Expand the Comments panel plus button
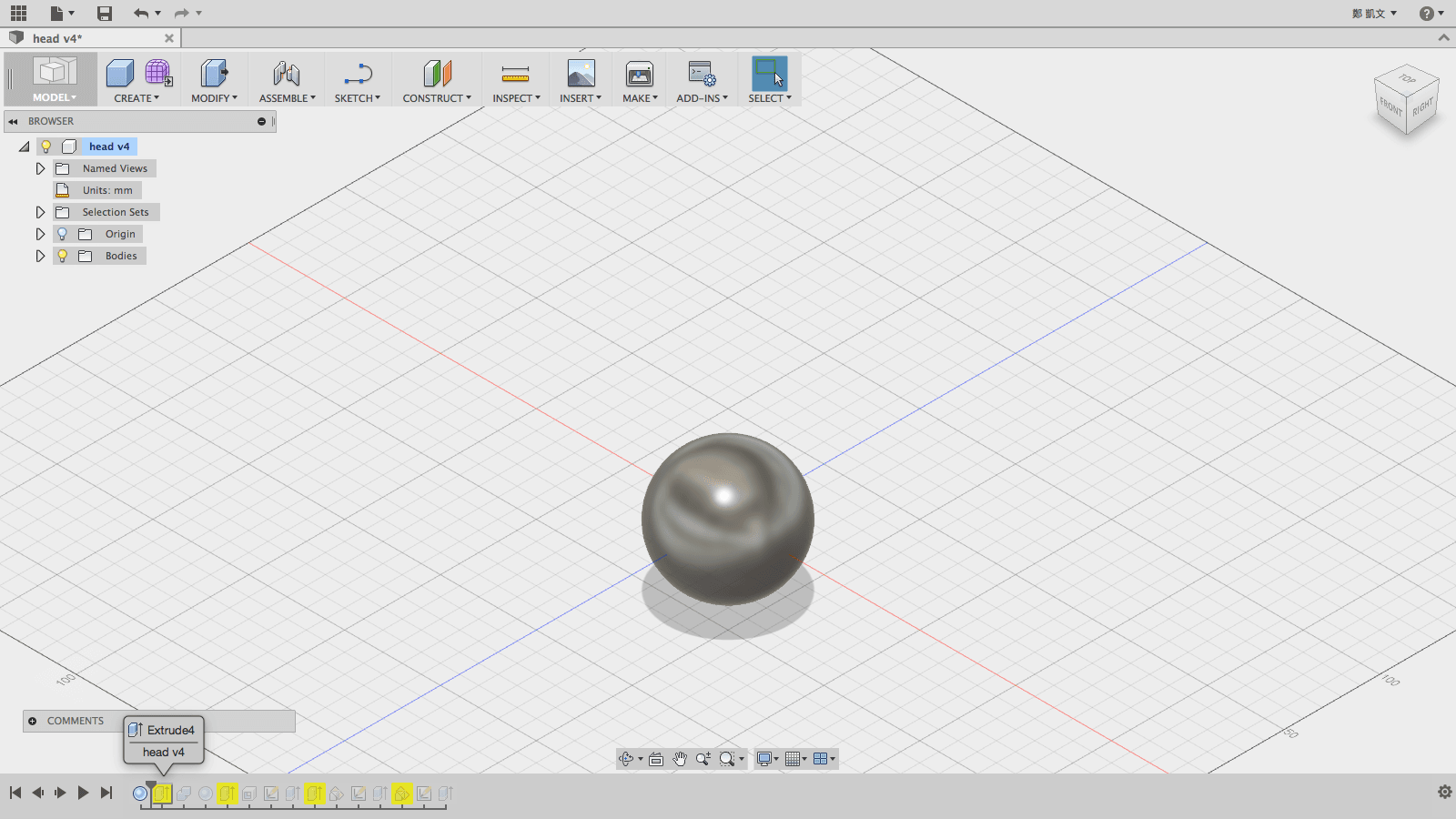Image resolution: width=1456 pixels, height=819 pixels. tap(33, 721)
